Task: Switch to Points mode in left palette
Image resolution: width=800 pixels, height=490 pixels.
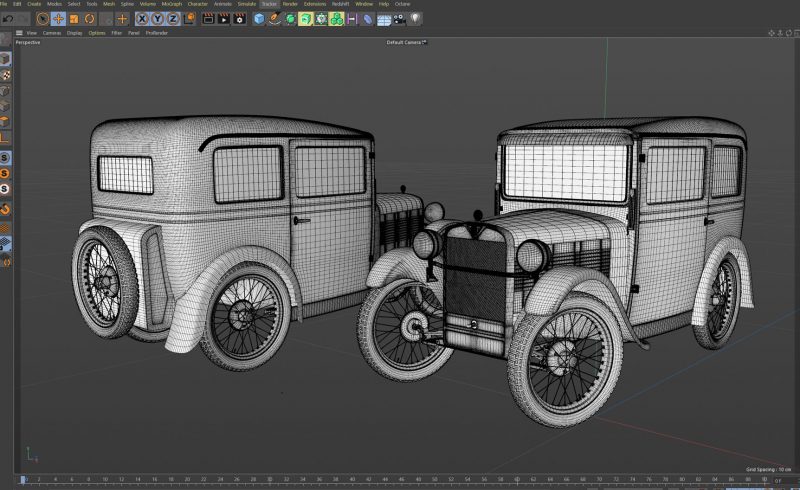Action: 5,91
